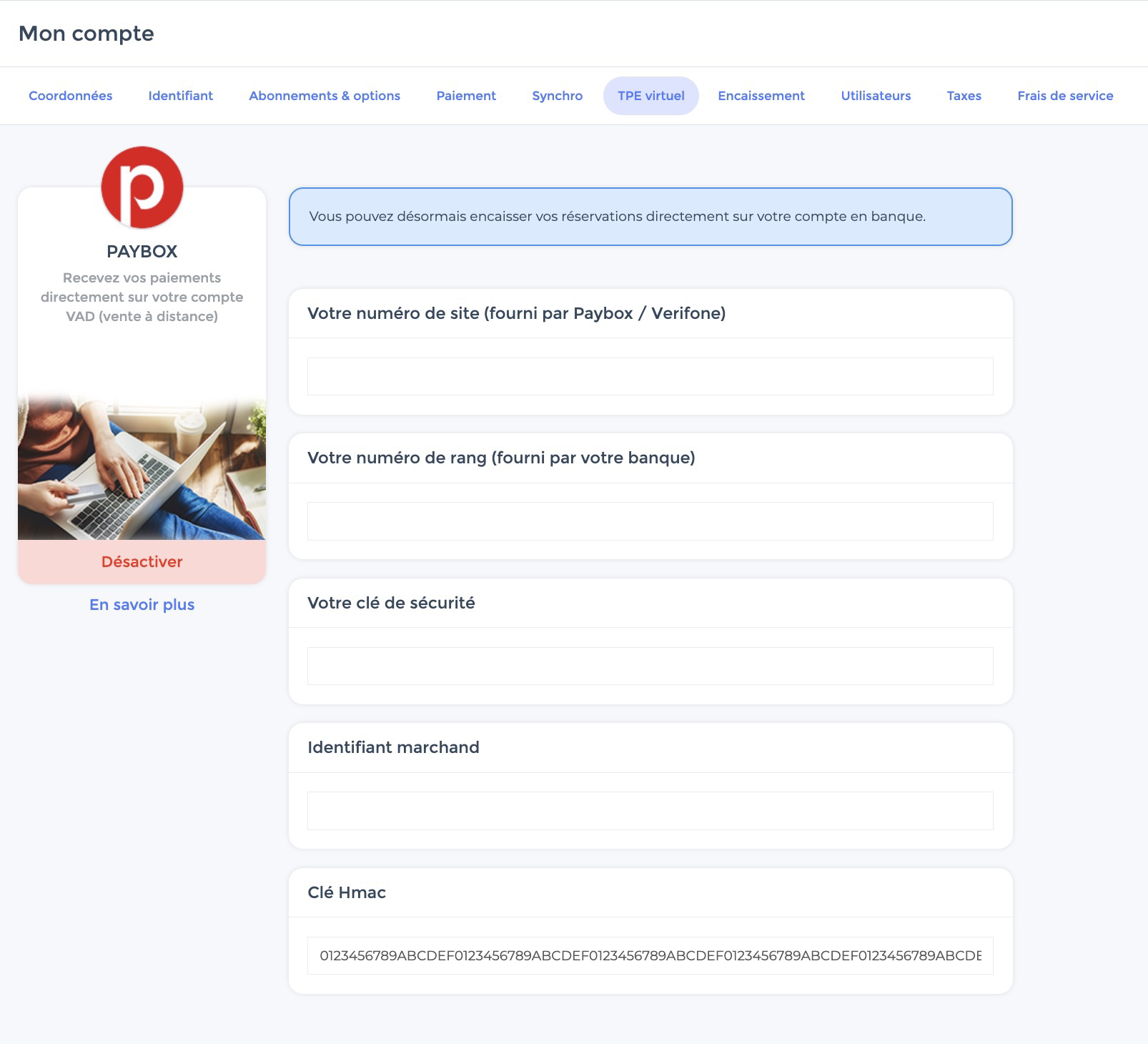This screenshot has width=1148, height=1044.
Task: Select the Synchro tab
Action: coord(557,96)
